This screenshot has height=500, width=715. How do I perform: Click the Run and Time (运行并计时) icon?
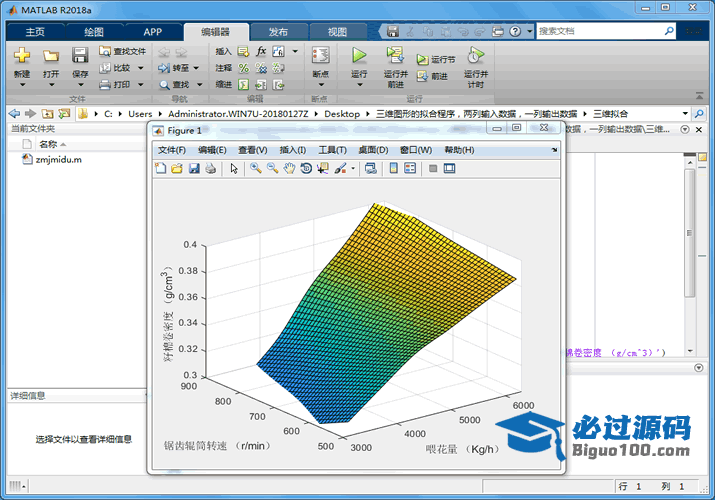click(x=475, y=55)
